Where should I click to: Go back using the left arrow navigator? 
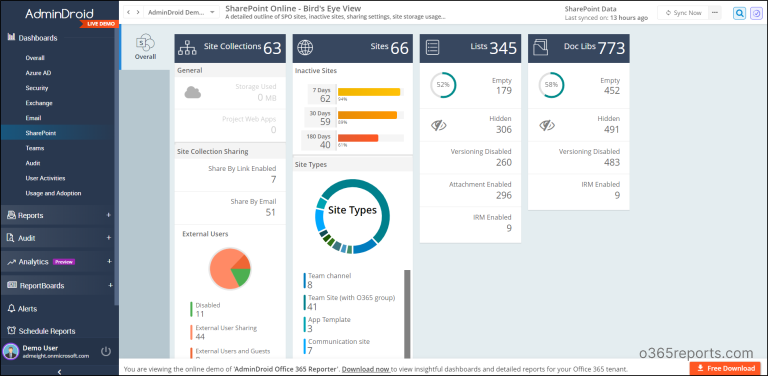128,12
